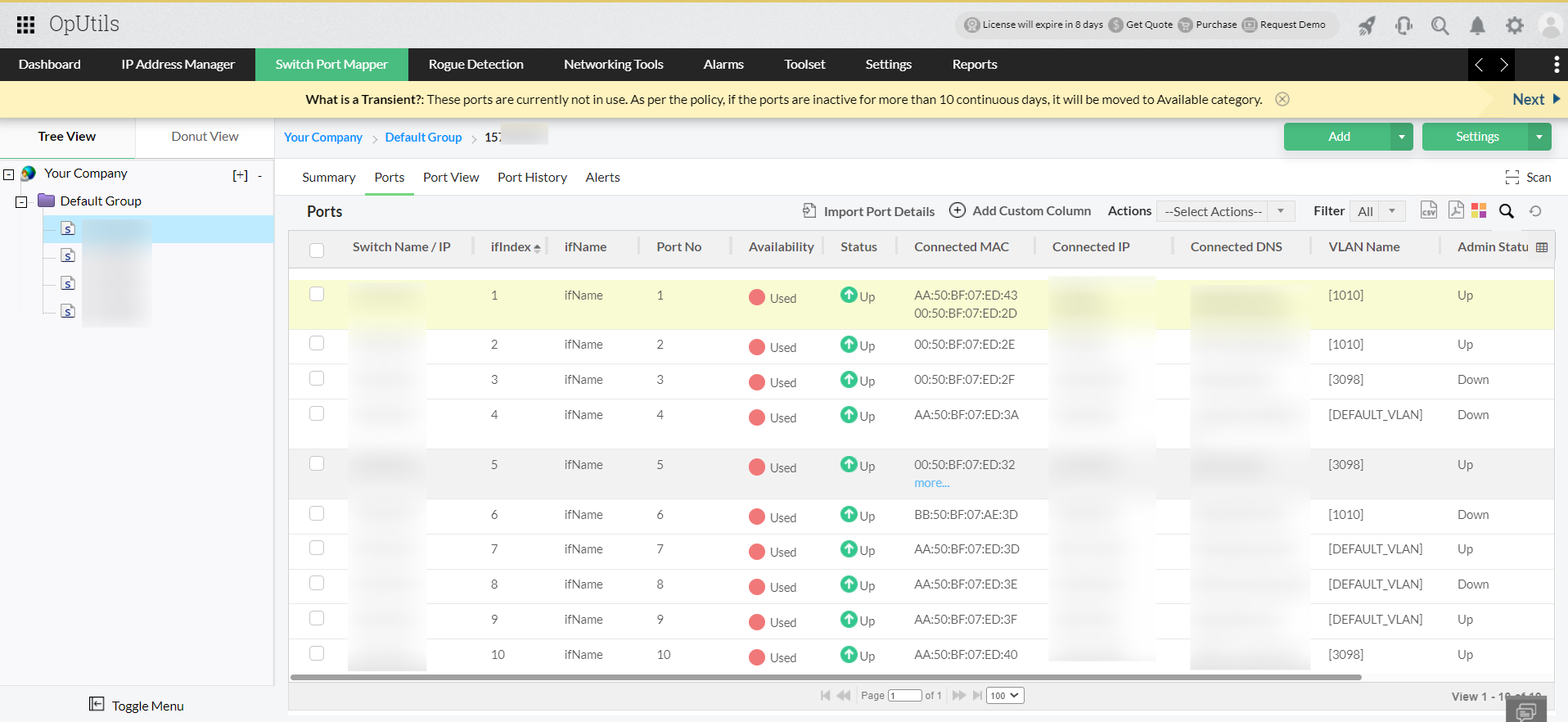This screenshot has width=1568, height=722.
Task: Expand the Filter All dropdown
Action: point(1377,211)
